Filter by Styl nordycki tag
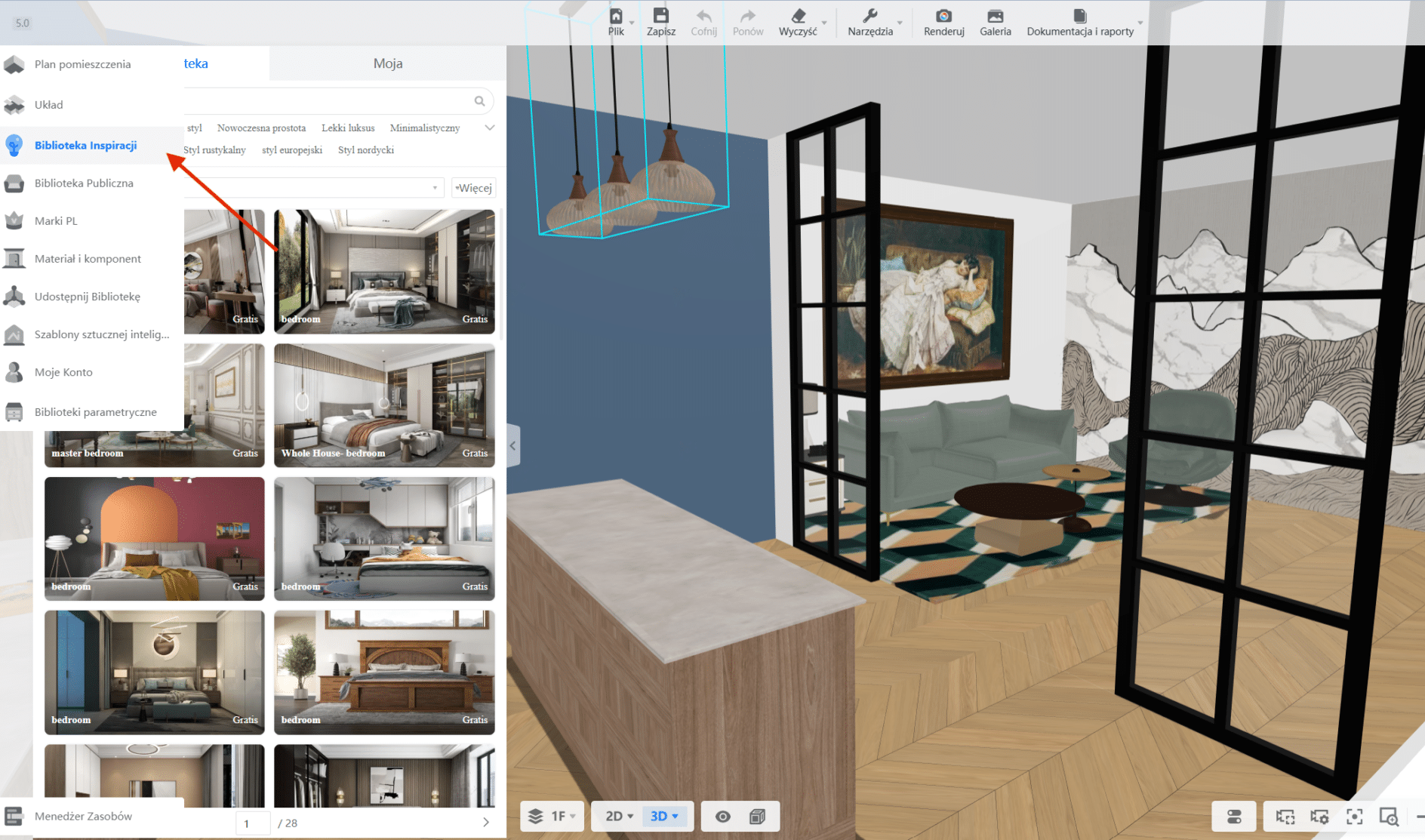 (x=366, y=150)
